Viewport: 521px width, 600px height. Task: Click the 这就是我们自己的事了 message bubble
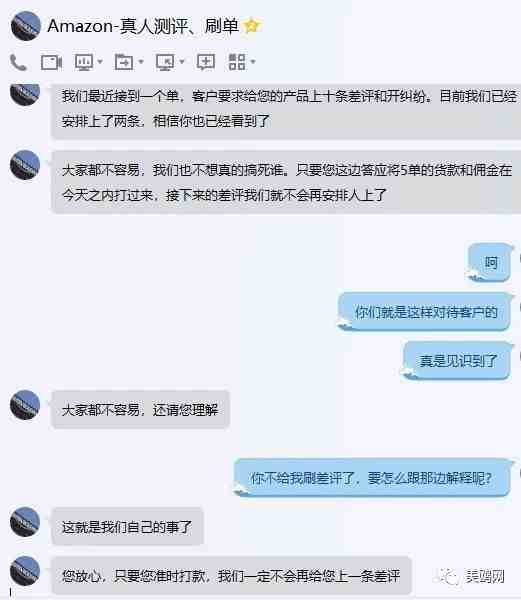point(127,527)
